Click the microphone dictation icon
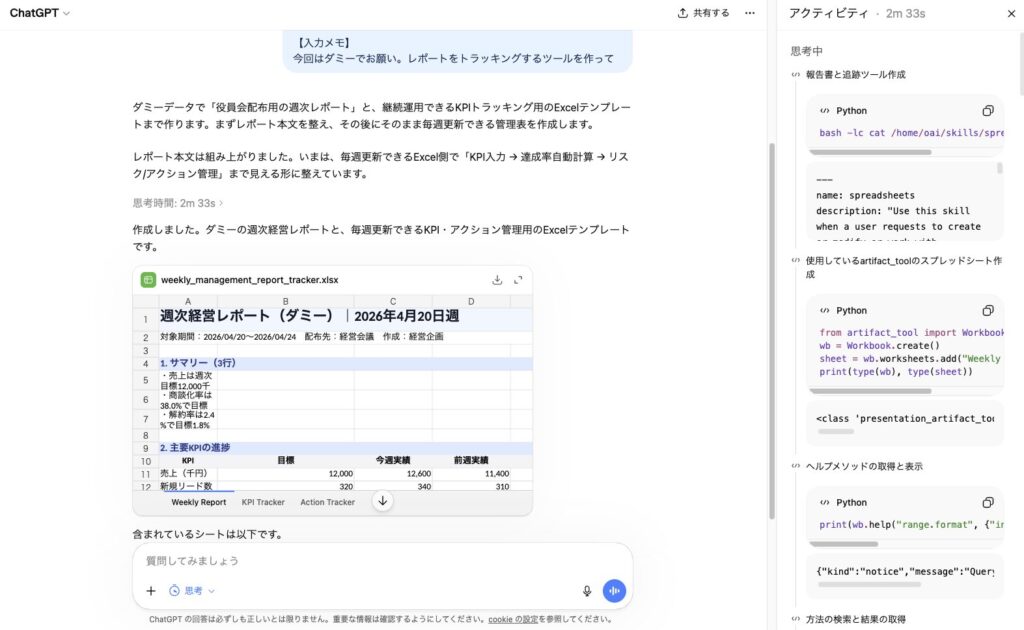Viewport: 1024px width, 630px height. [x=587, y=591]
